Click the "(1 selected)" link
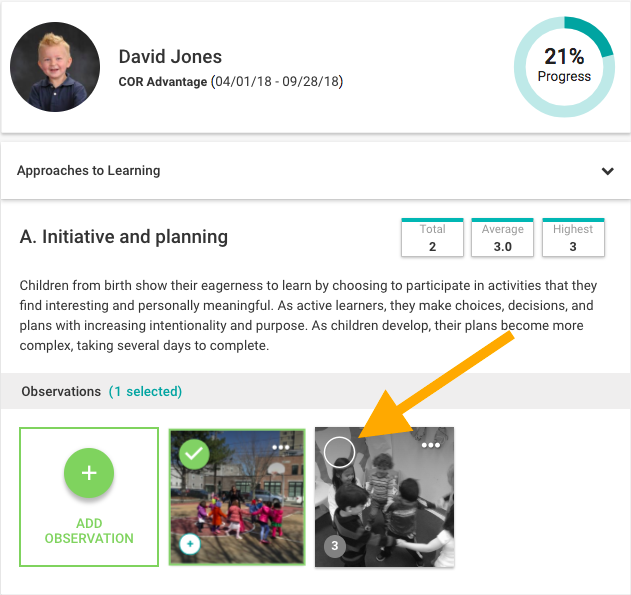The image size is (631, 595). point(145,392)
